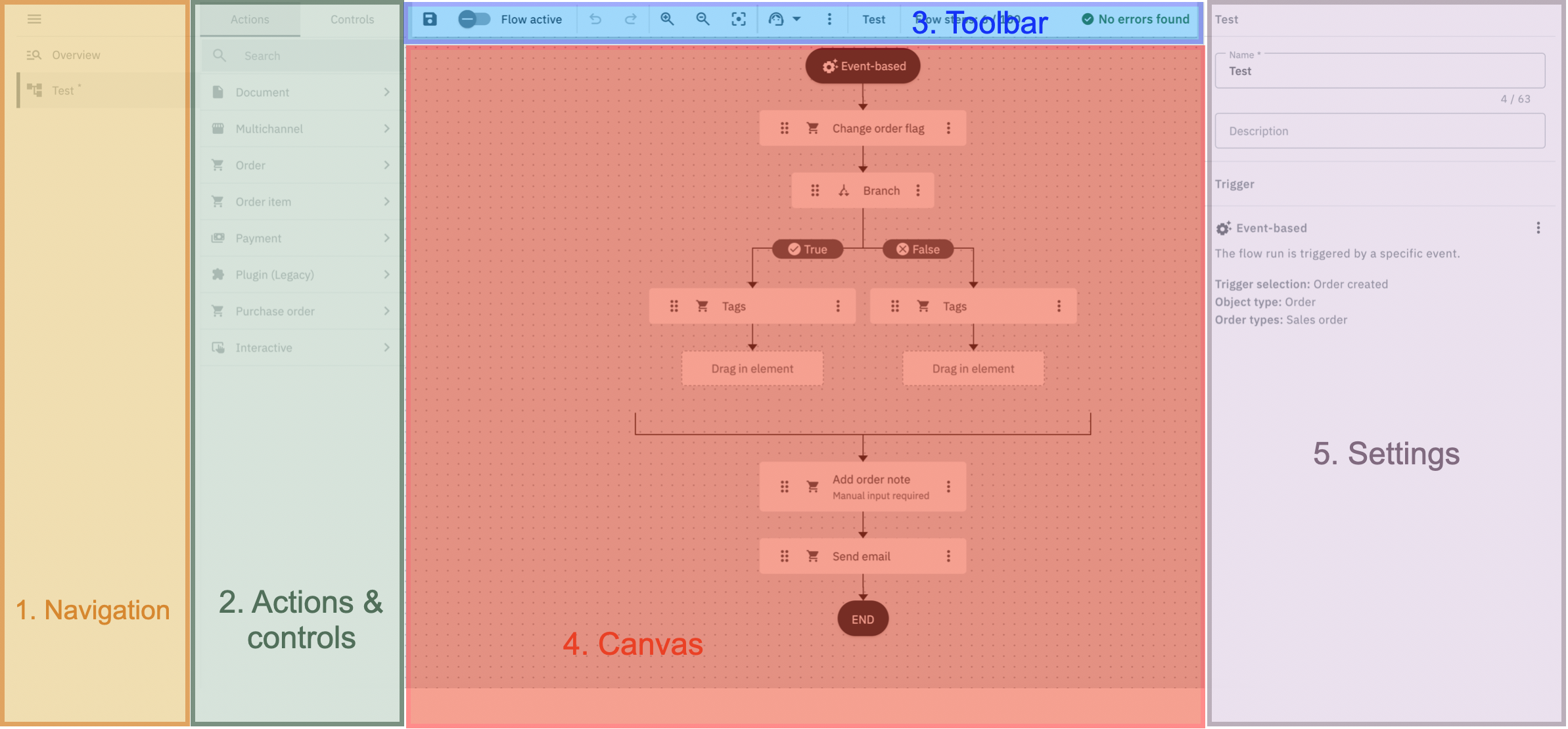Viewport: 1568px width, 729px height.
Task: Expand the Multichannel actions category
Action: [301, 129]
